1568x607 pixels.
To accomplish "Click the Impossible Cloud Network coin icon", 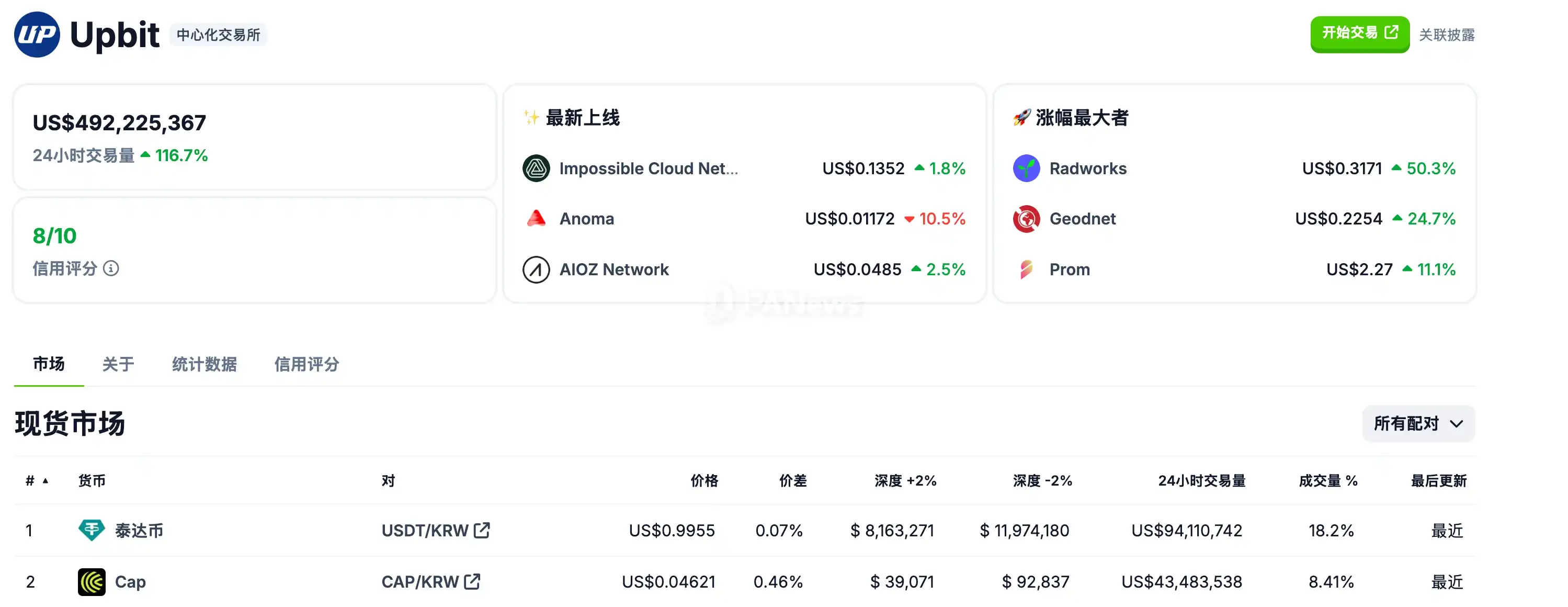I will (536, 168).
